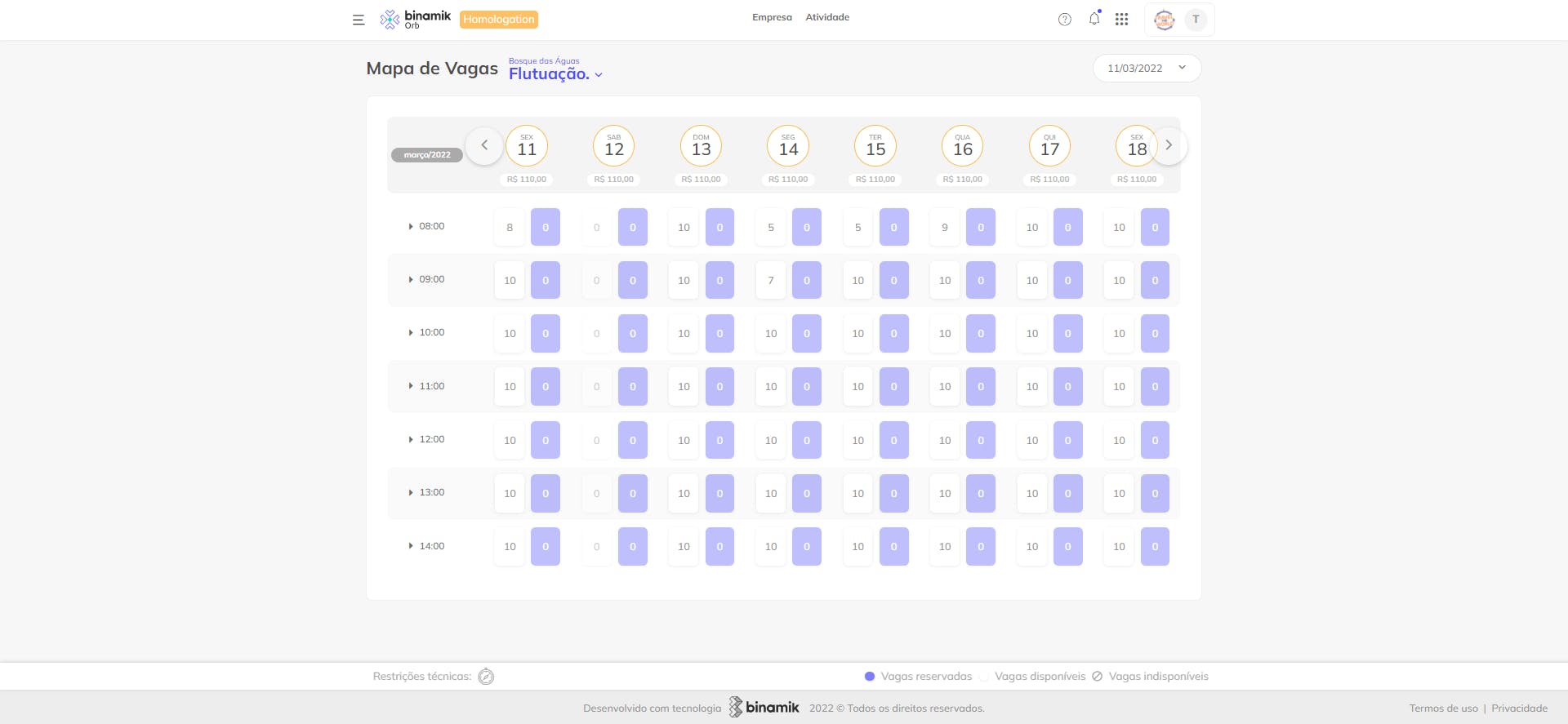Go to next week arrow
1568x724 pixels.
(1169, 145)
